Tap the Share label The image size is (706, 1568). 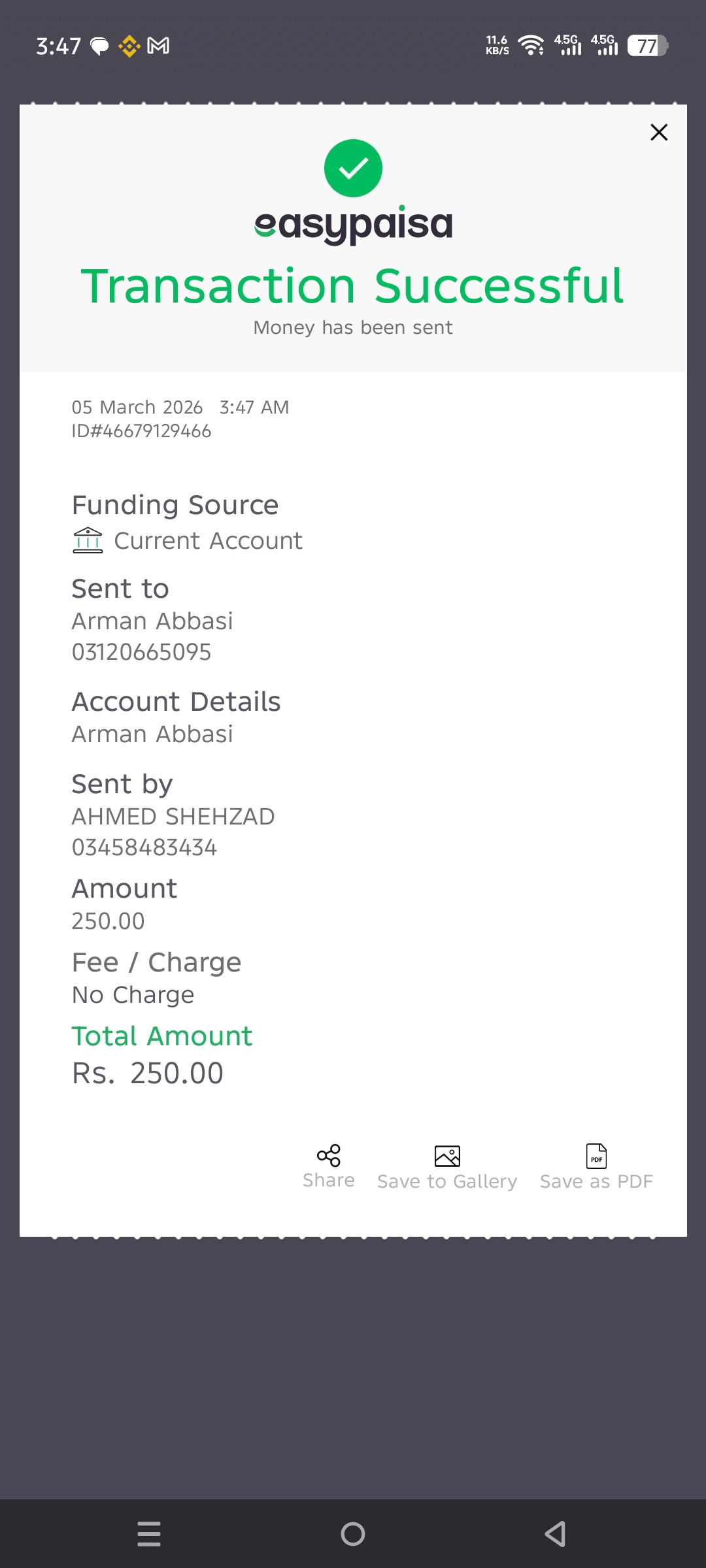(329, 1180)
